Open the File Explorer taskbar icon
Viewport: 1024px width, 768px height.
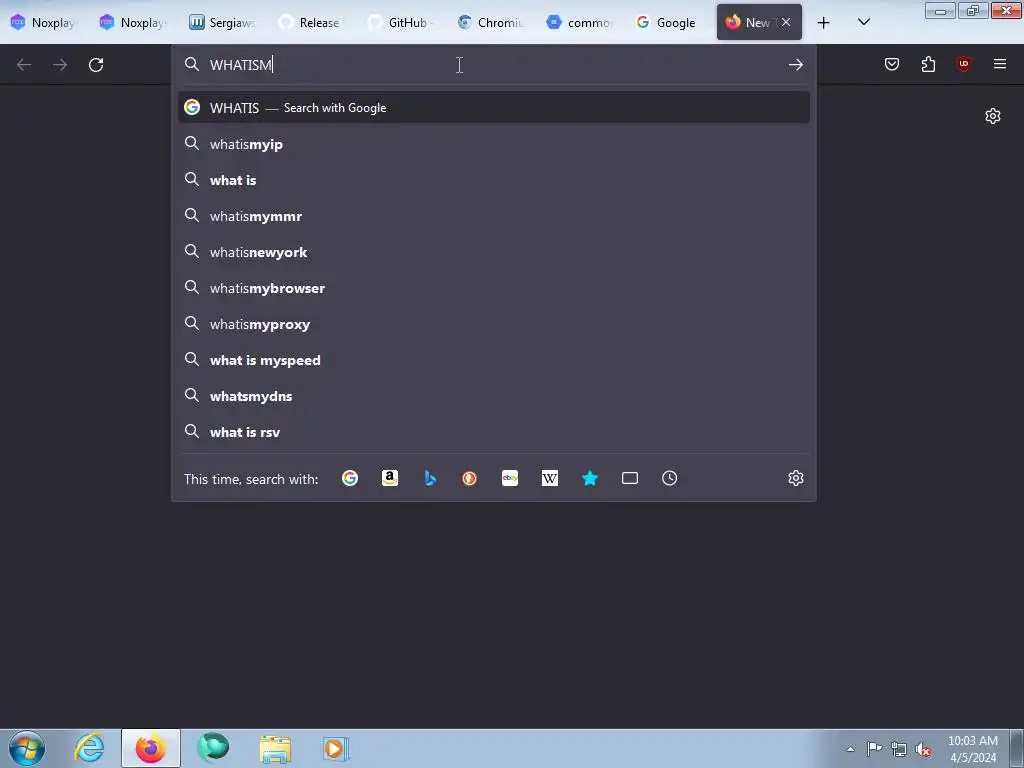[x=275, y=748]
